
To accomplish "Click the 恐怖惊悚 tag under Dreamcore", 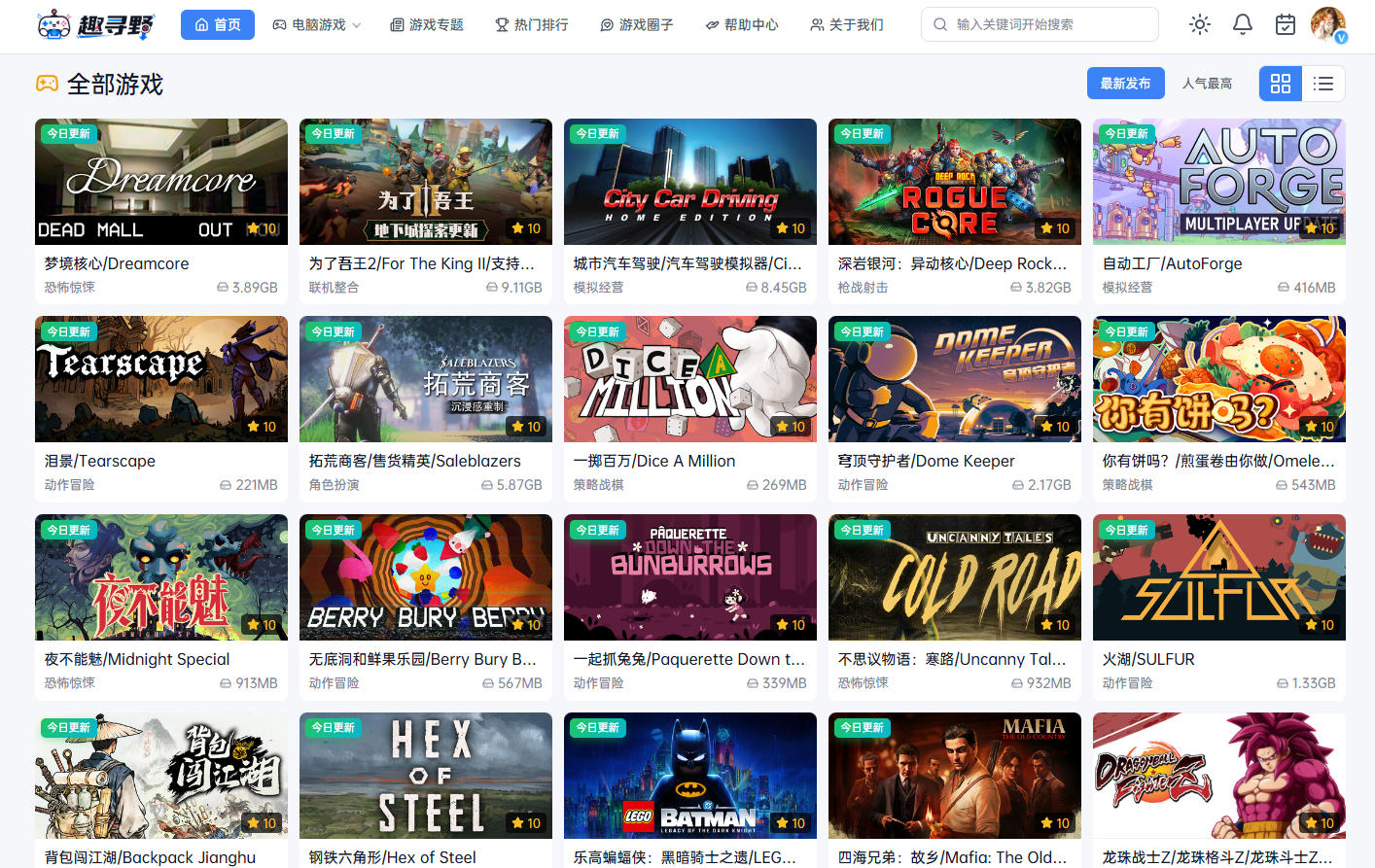I will coord(69,288).
